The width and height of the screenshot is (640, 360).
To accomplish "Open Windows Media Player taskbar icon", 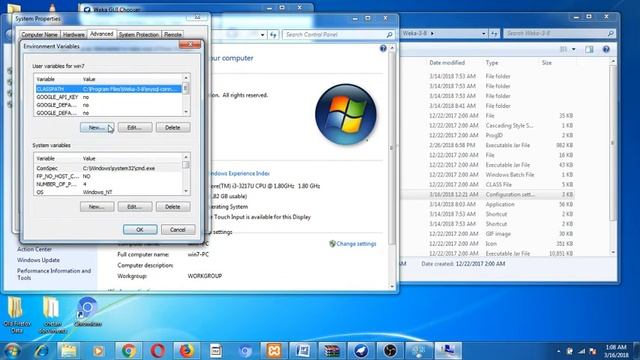I will (98, 351).
